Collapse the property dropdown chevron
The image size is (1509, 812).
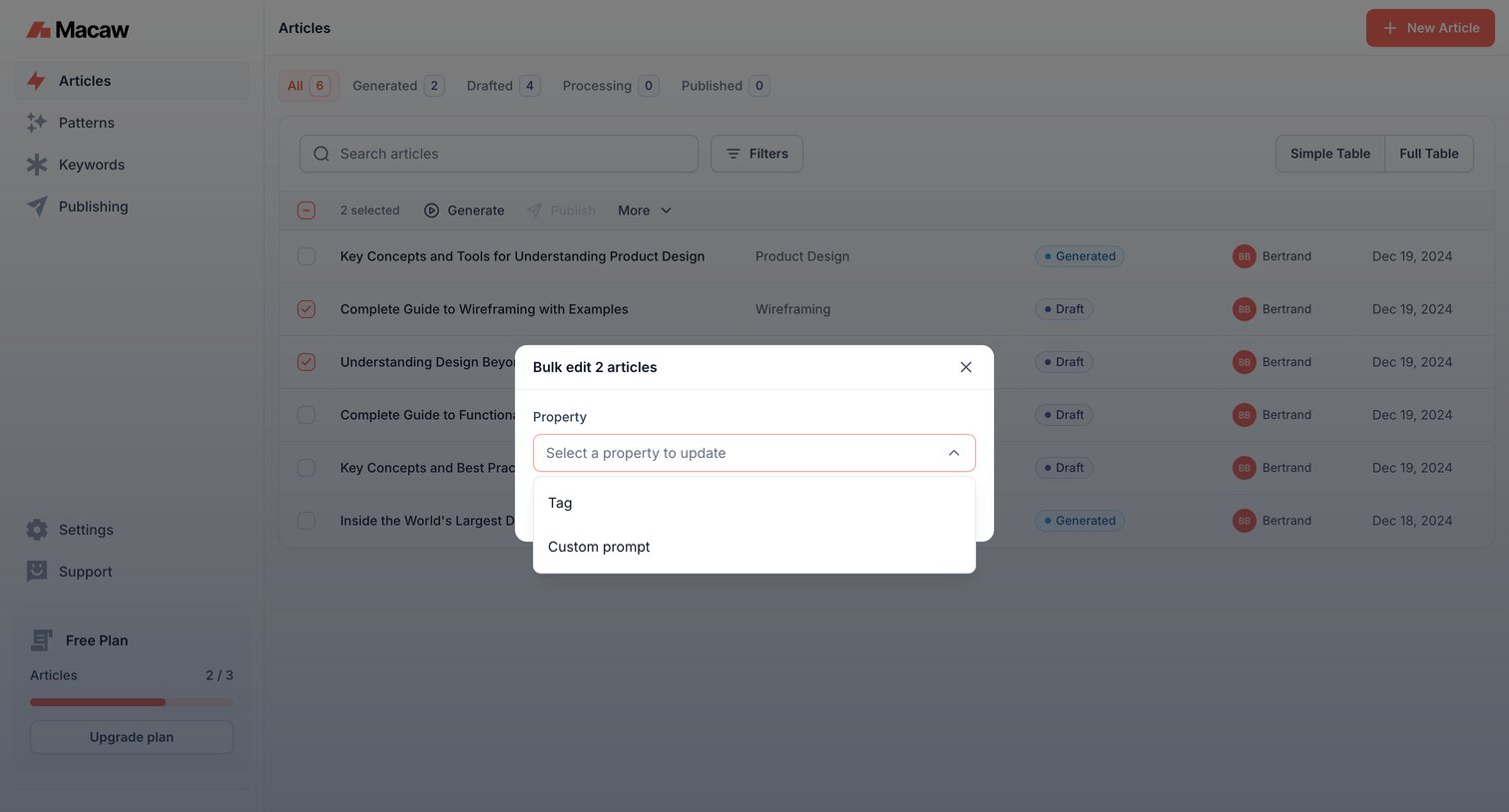pos(954,453)
